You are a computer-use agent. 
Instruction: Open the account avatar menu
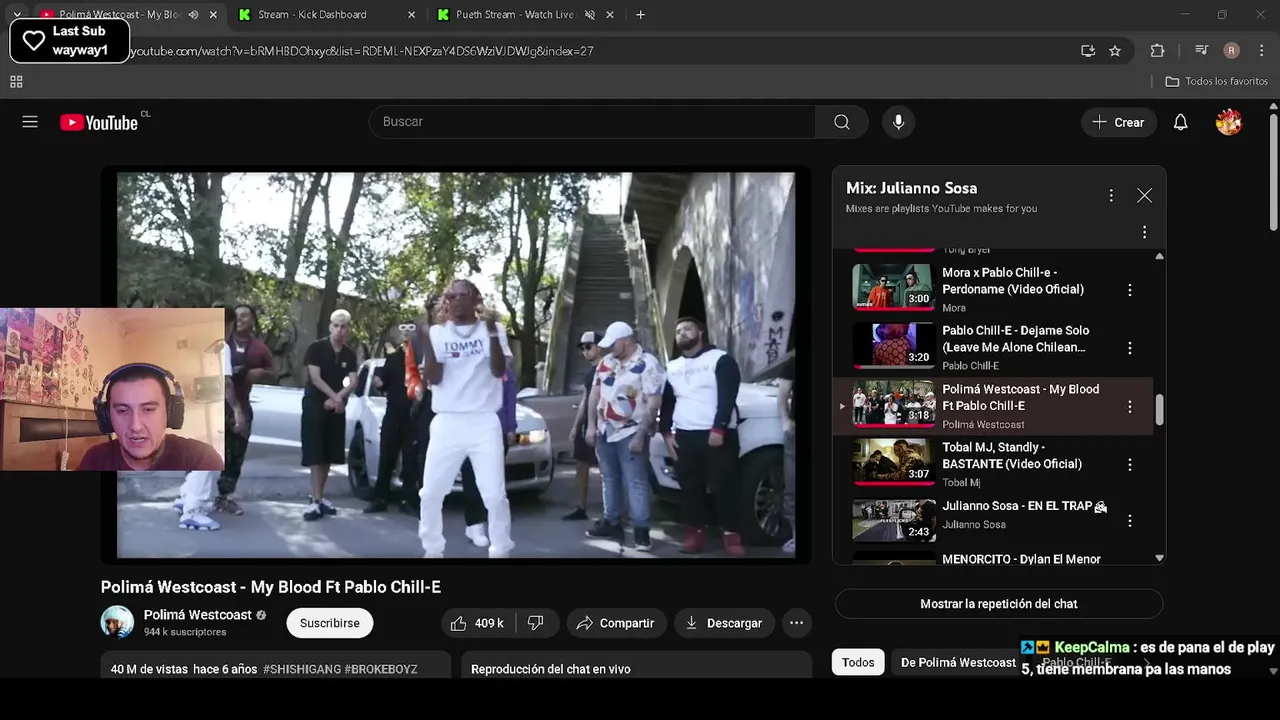[1229, 122]
